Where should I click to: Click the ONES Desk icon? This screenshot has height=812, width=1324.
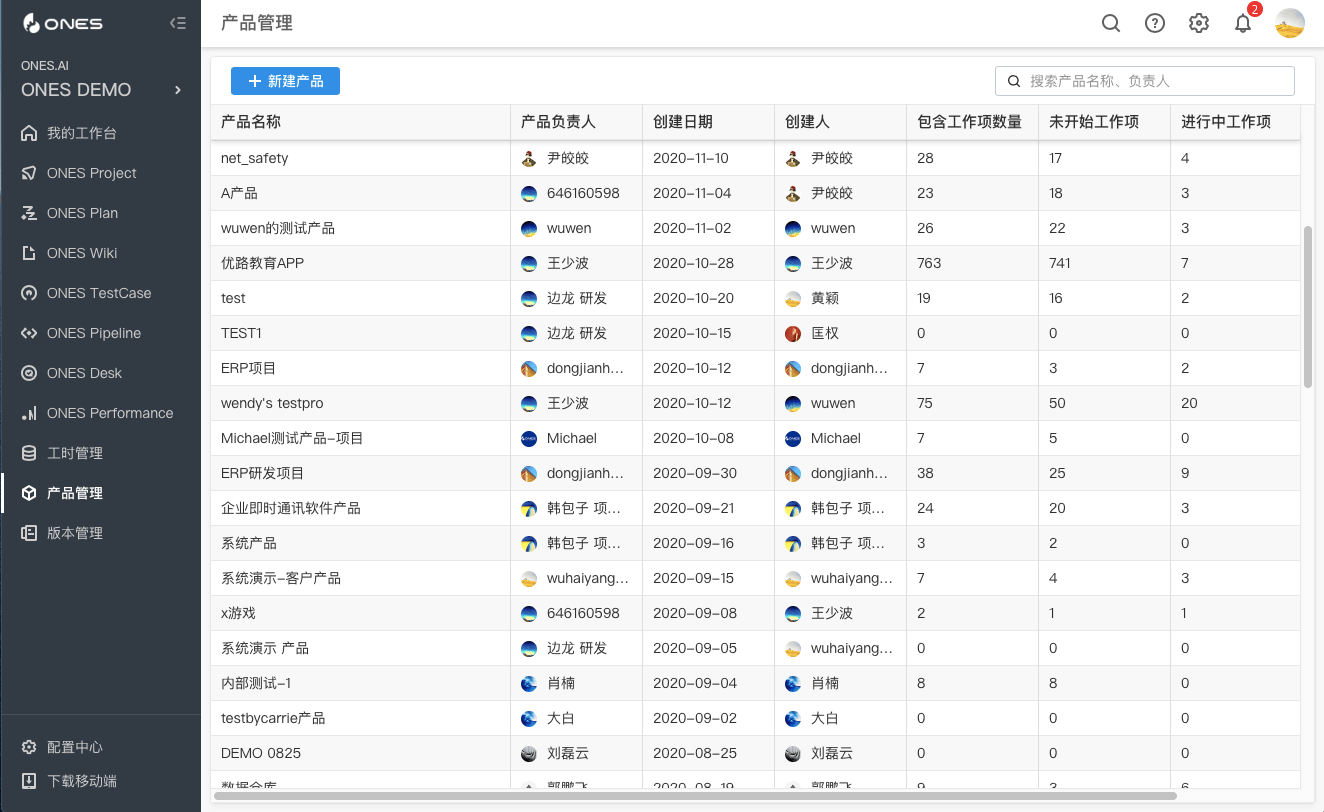pyautogui.click(x=29, y=373)
